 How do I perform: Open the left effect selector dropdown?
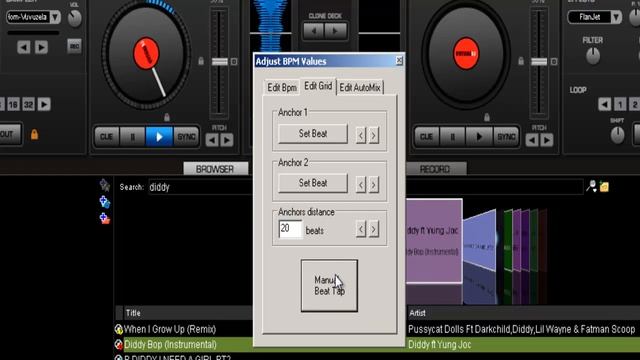coord(55,17)
